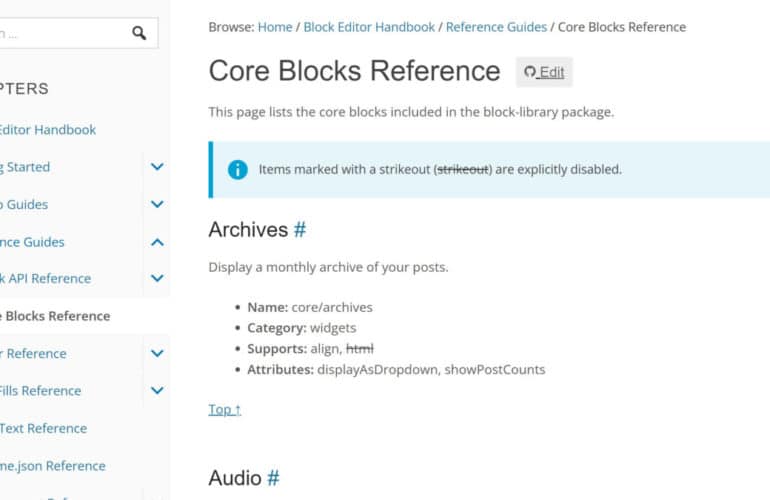
Task: Click the # anchor beside Archives heading
Action: pos(299,230)
